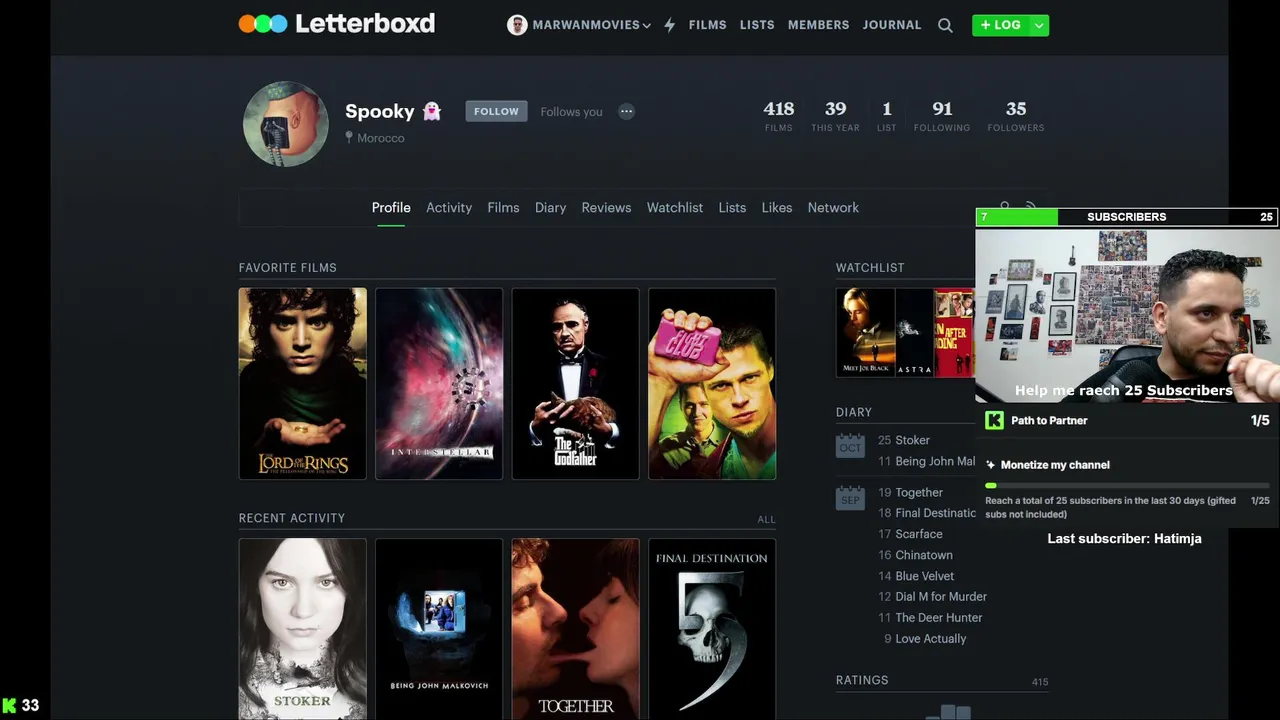This screenshot has width=1280, height=720.
Task: Open the lightning bolt activity icon
Action: coord(669,25)
